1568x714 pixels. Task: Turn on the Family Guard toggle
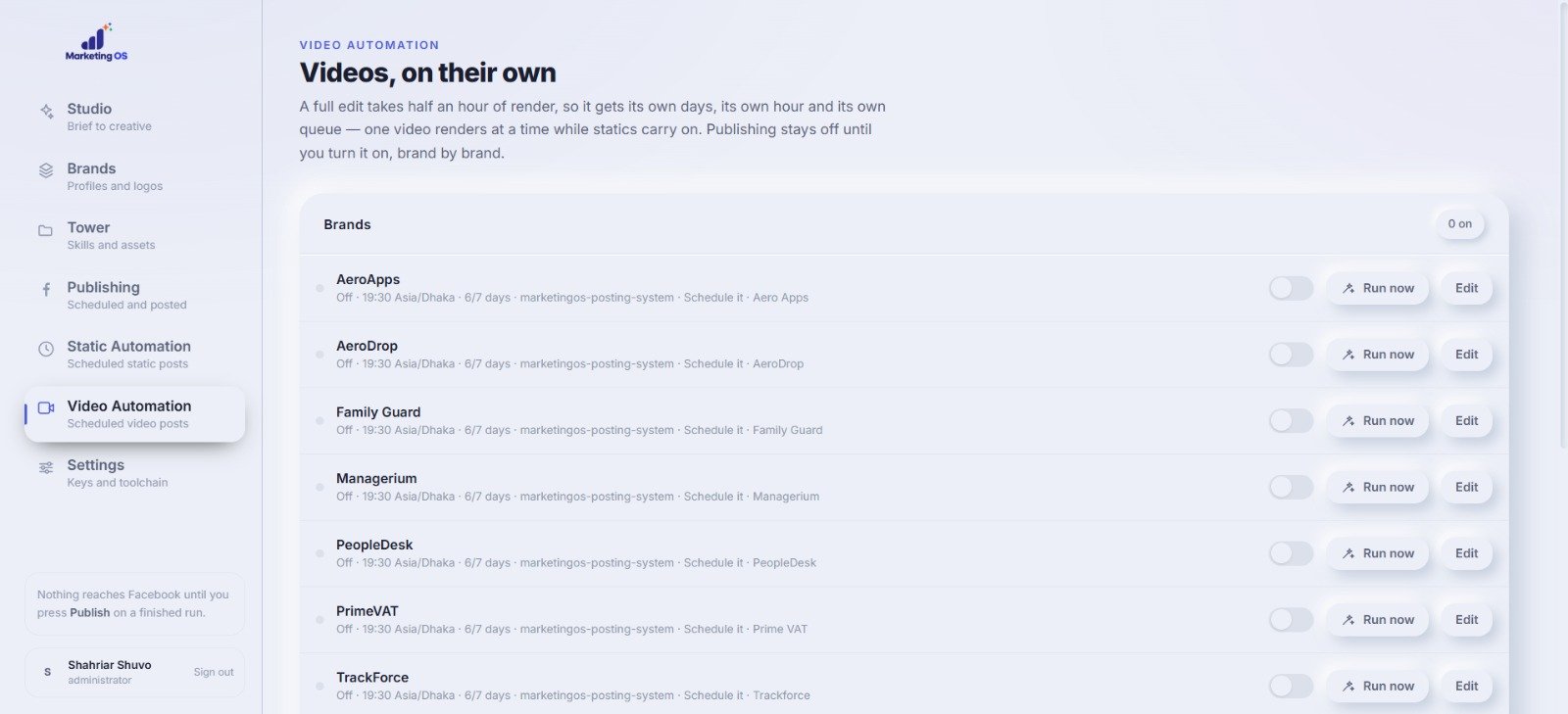coord(1291,420)
